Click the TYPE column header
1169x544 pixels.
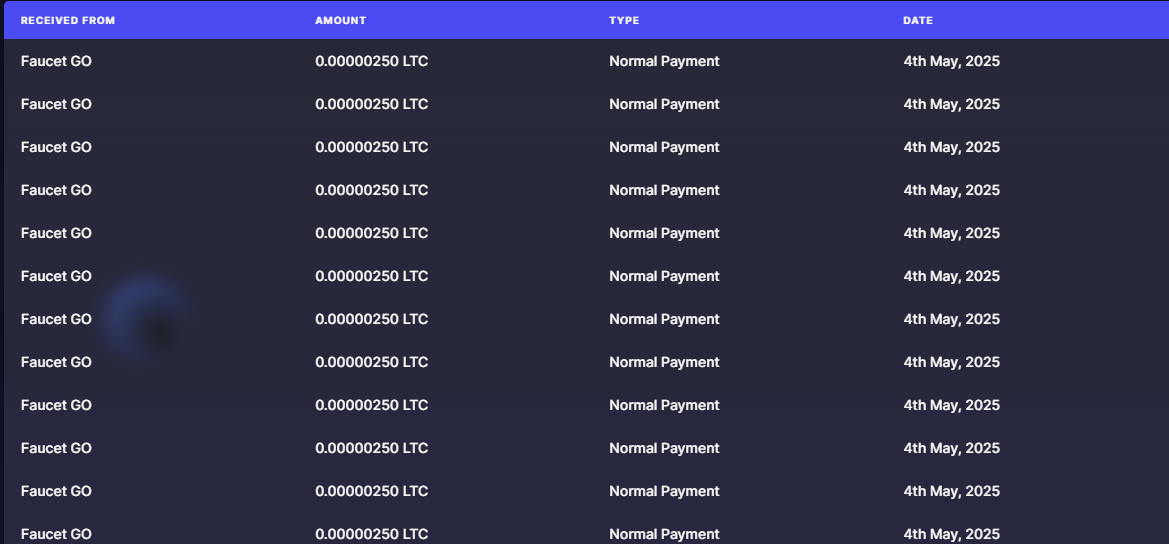point(624,21)
